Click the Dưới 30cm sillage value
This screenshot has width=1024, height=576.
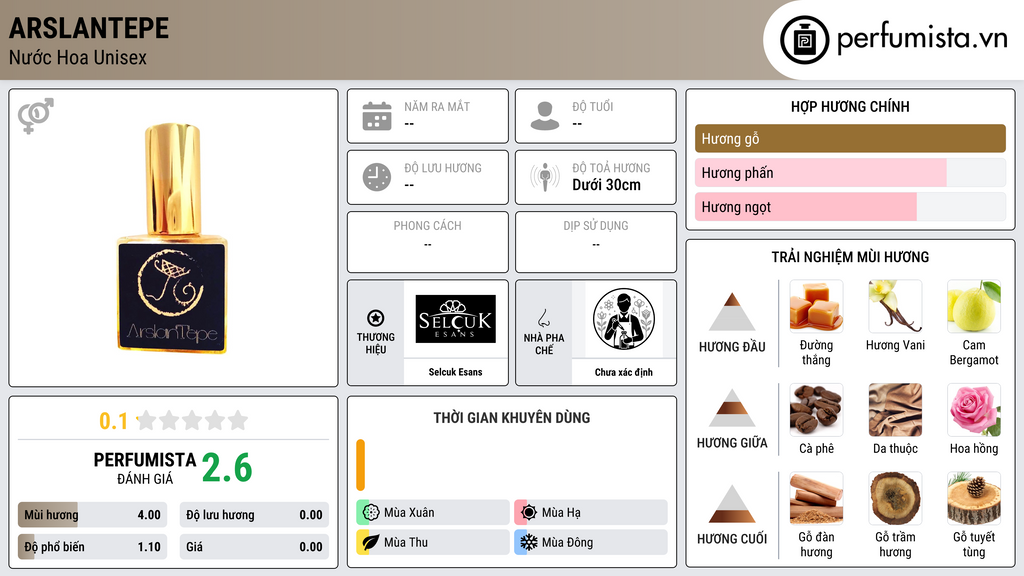click(607, 185)
